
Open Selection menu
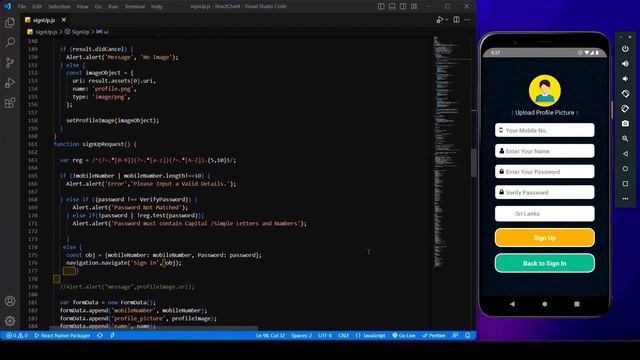[x=59, y=7]
